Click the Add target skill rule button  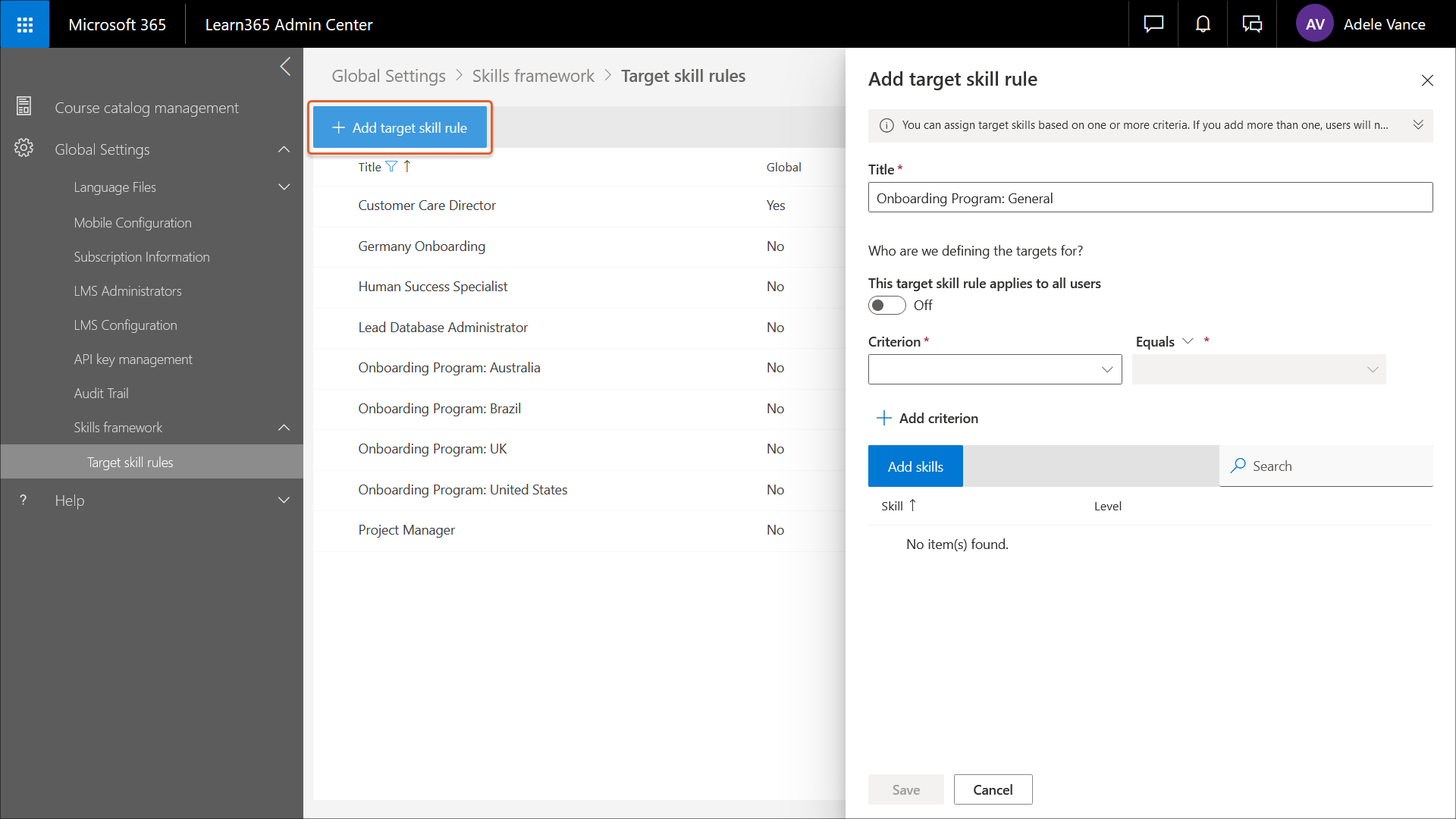pyautogui.click(x=400, y=127)
